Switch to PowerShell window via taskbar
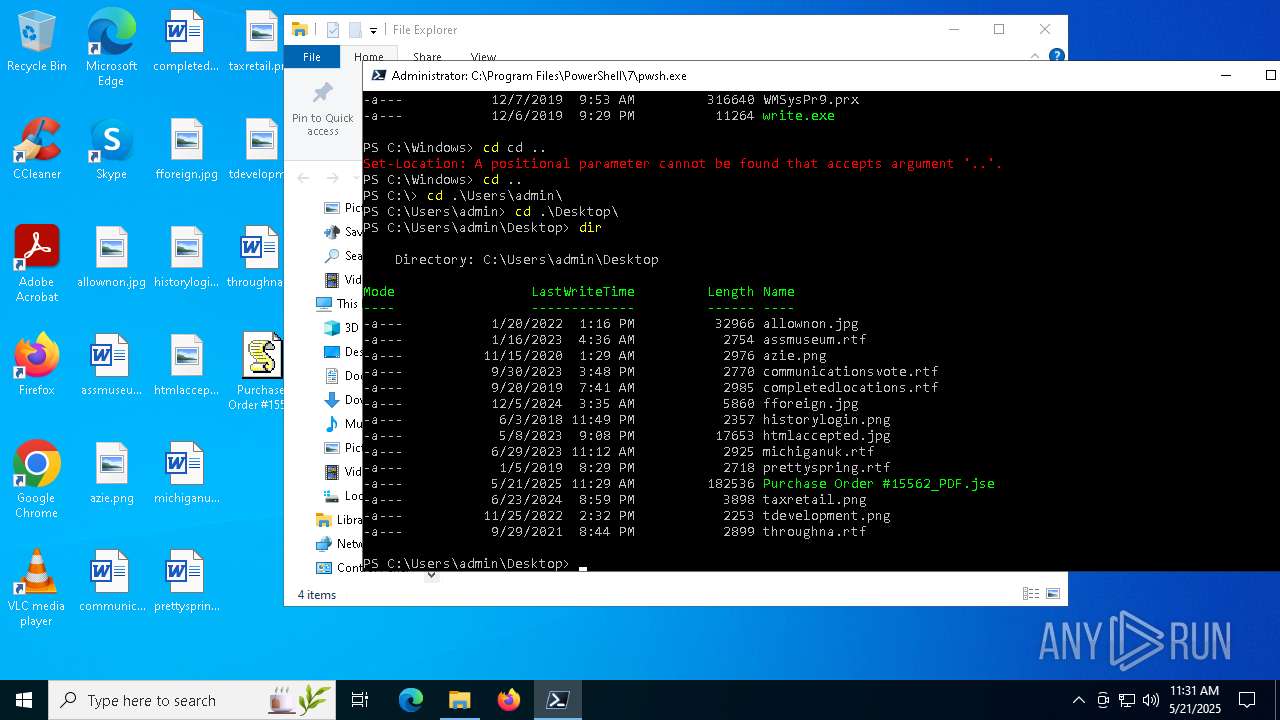The height and width of the screenshot is (720, 1280). coord(558,700)
